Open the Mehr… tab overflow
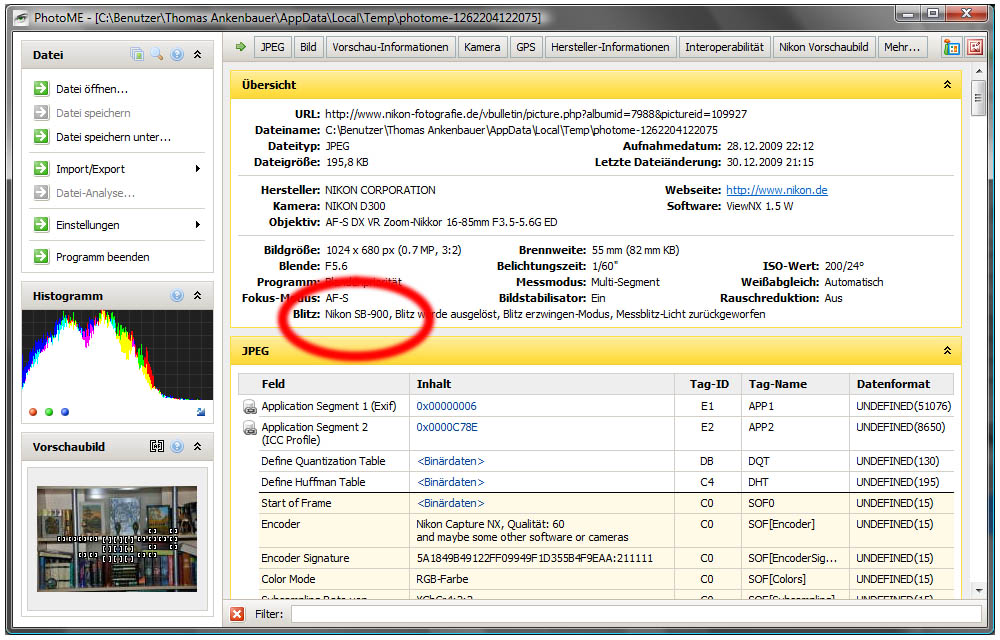 coord(902,47)
